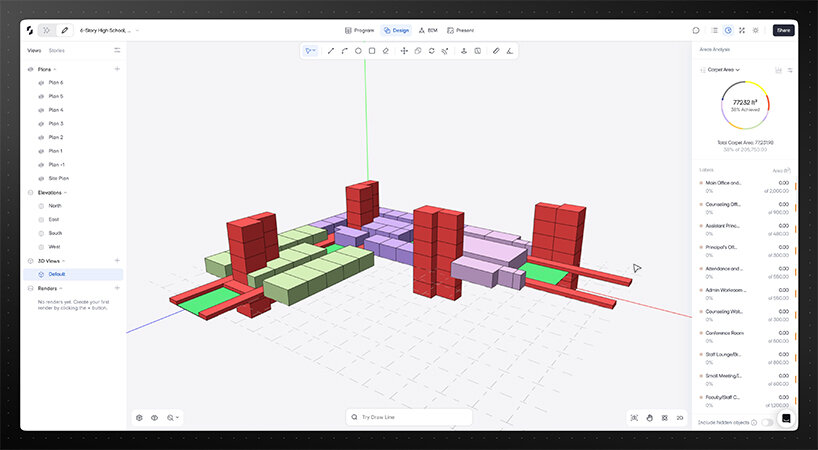Click the Share button
The width and height of the screenshot is (818, 450).
click(783, 30)
